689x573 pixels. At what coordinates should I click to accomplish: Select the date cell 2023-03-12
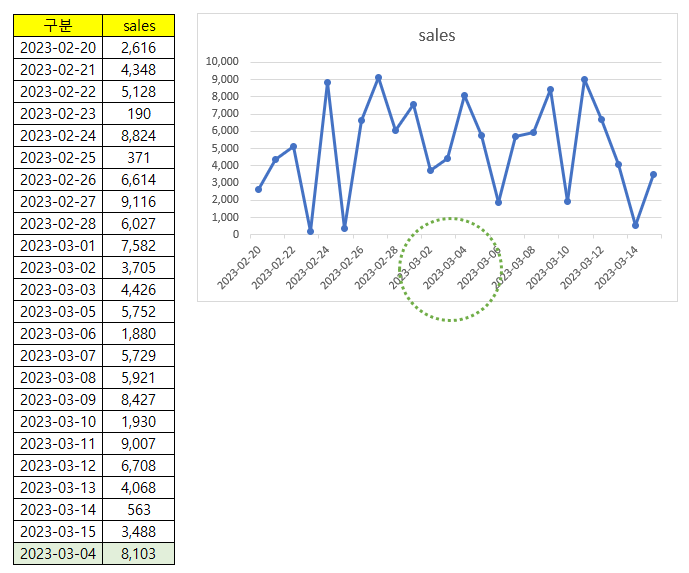click(x=58, y=465)
